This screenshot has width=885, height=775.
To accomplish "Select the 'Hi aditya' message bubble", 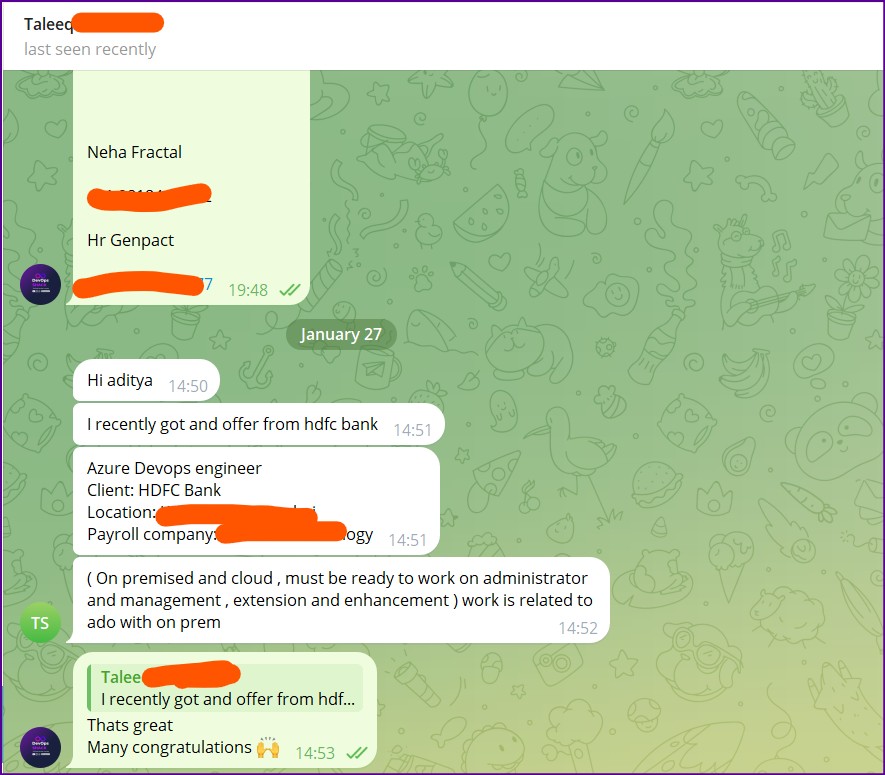I will [x=146, y=380].
